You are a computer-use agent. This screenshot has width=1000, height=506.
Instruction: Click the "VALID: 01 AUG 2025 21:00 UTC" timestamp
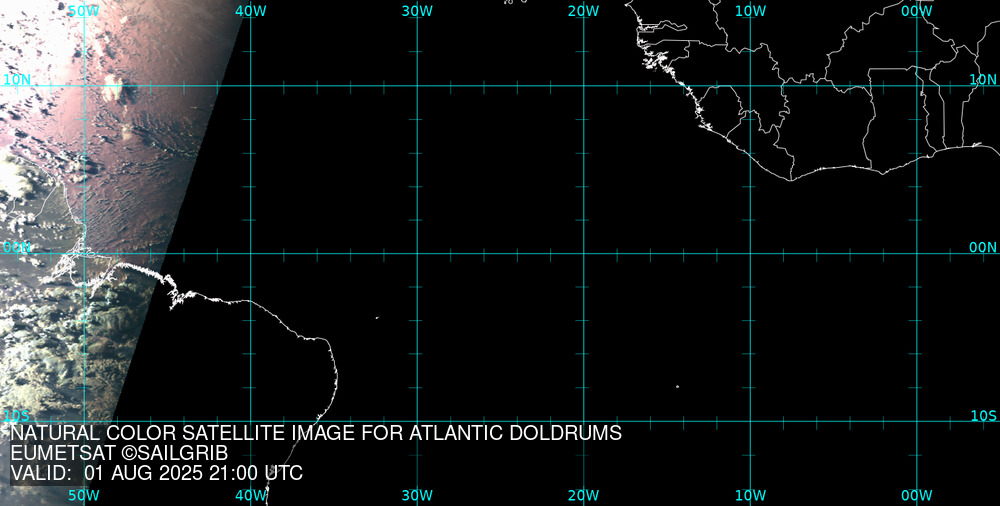coord(156,473)
